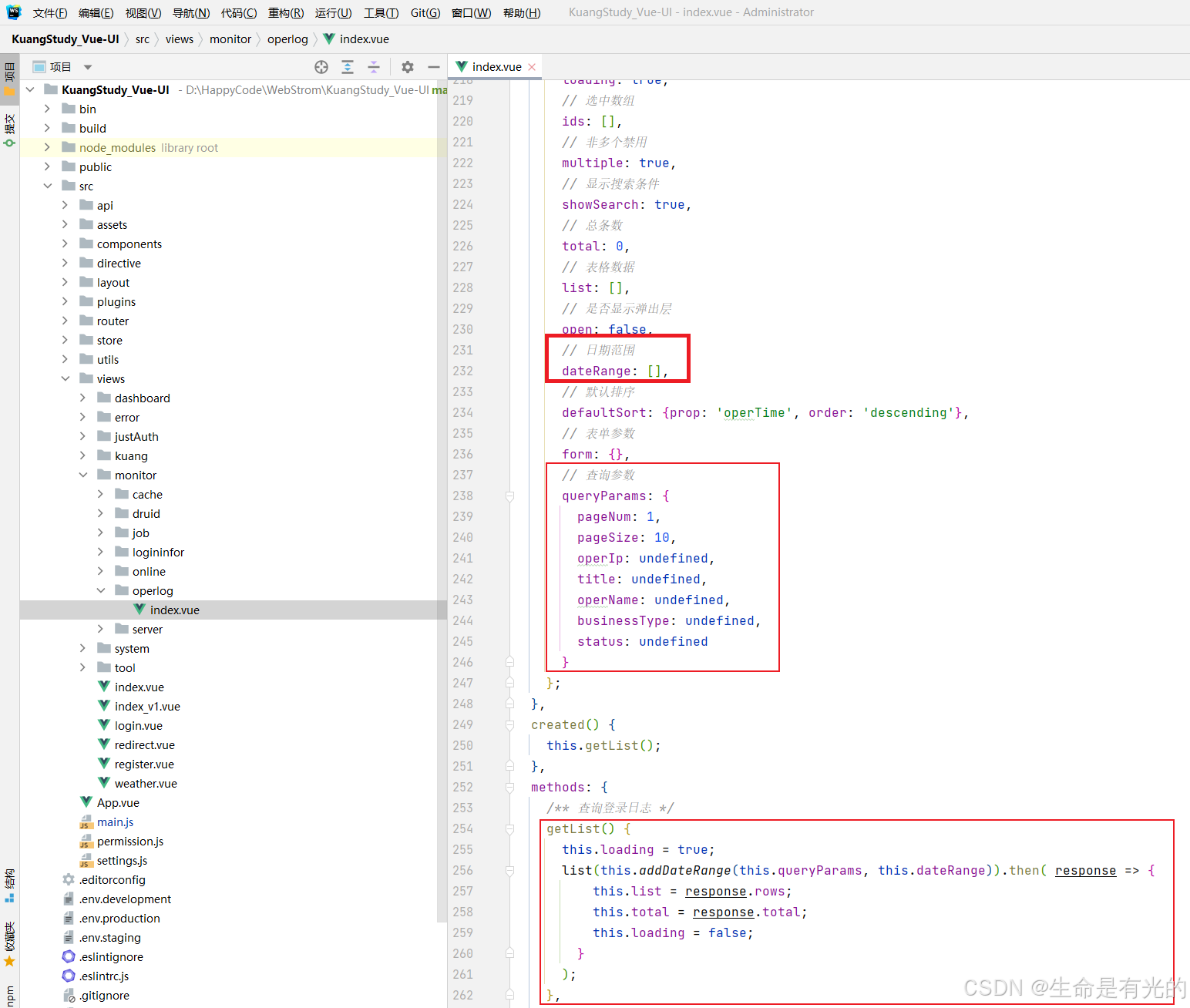
Task: Collapse the views folder
Action: [x=65, y=379]
